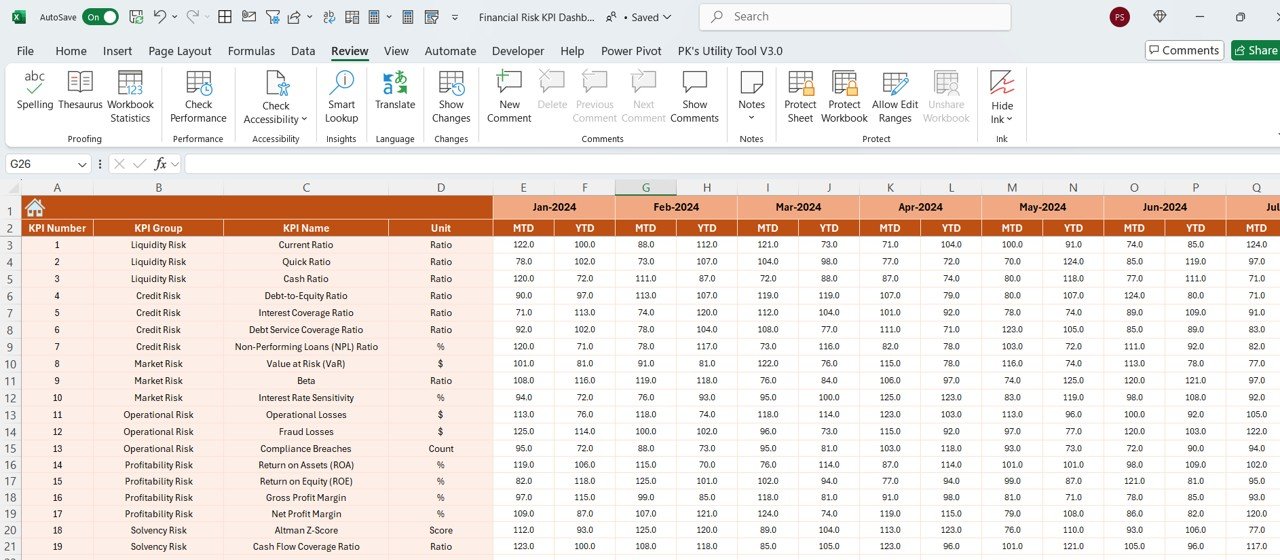This screenshot has width=1280, height=560.
Task: Insert a New Comment
Action: click(x=509, y=97)
